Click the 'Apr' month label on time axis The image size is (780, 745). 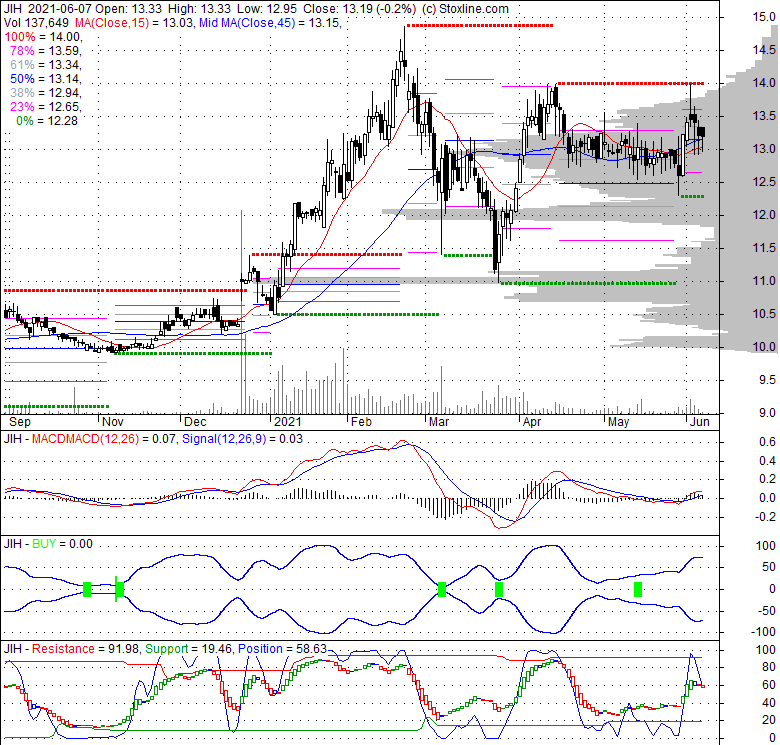pos(532,422)
